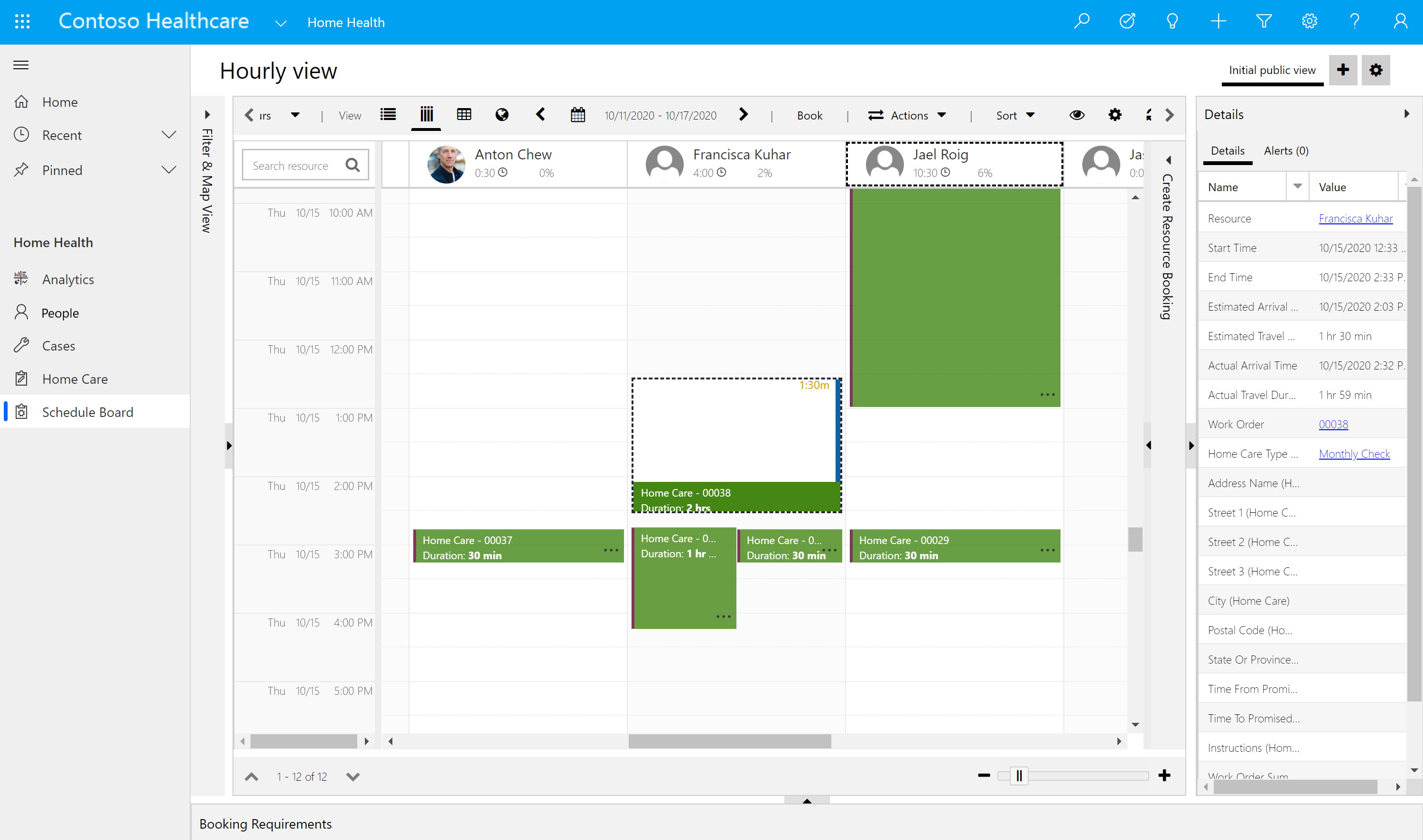Viewport: 1423px width, 840px height.
Task: Open the calendar date picker icon
Action: tap(577, 115)
